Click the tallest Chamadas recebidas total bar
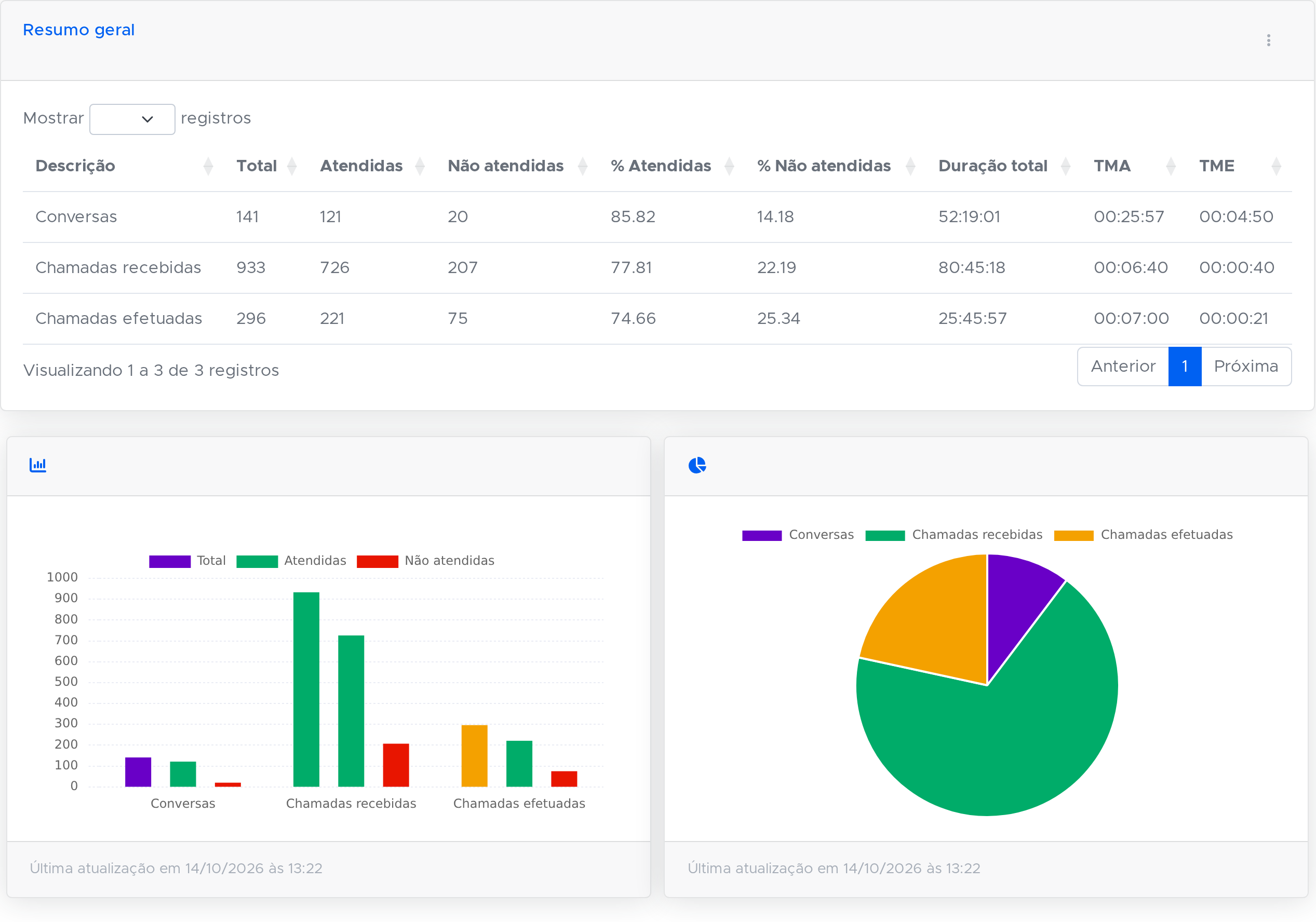 306,689
